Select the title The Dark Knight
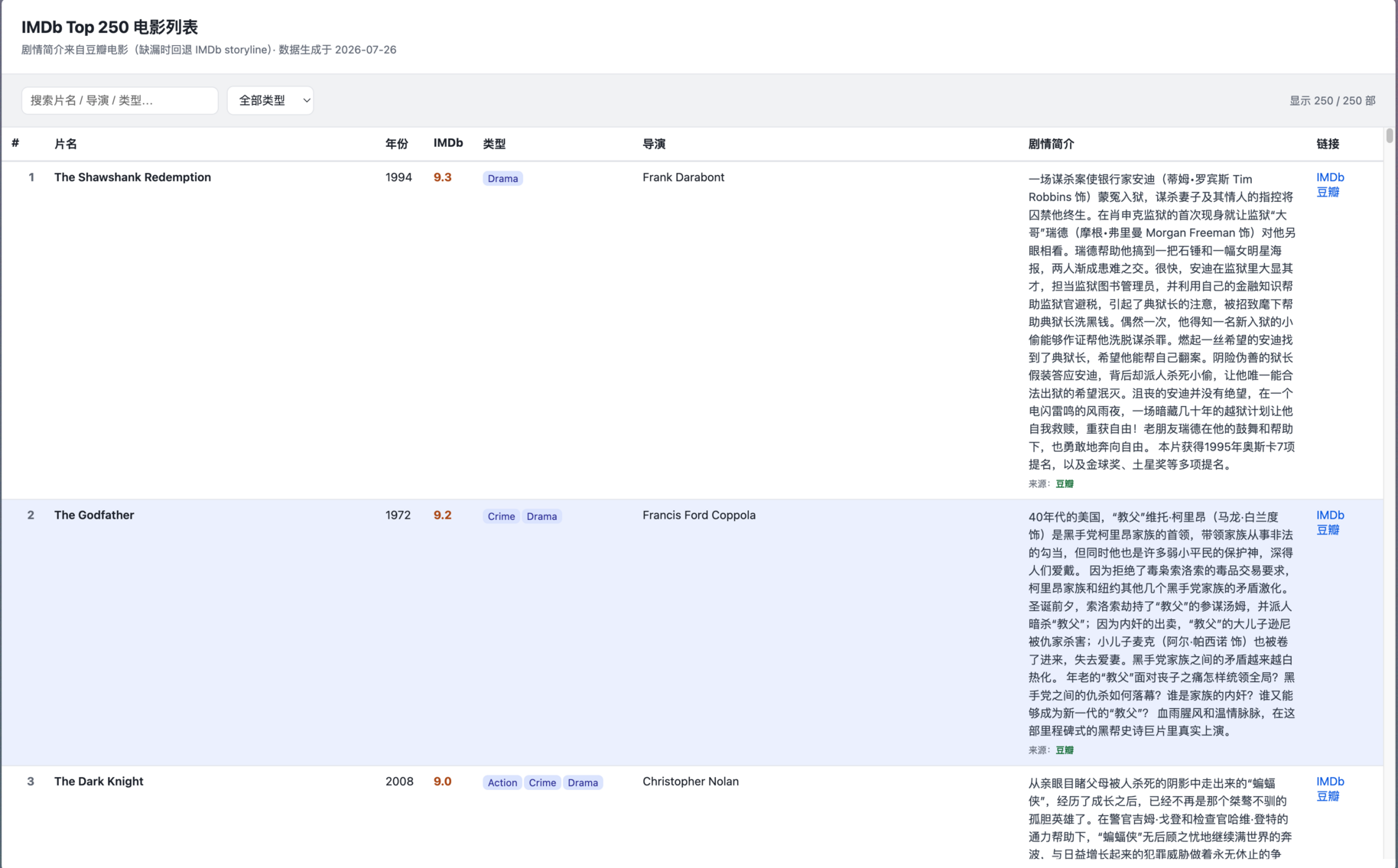The image size is (1398, 868). tap(99, 782)
